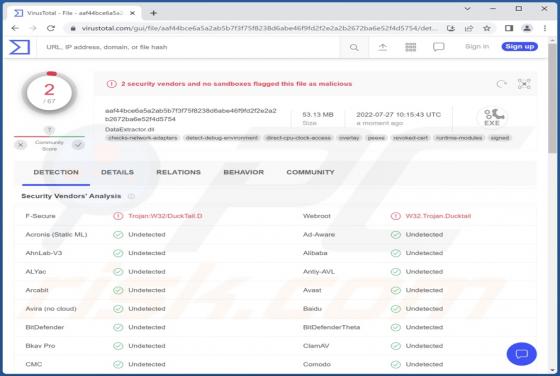Image resolution: width=560 pixels, height=376 pixels.
Task: Click the overlay tag
Action: coord(349,138)
